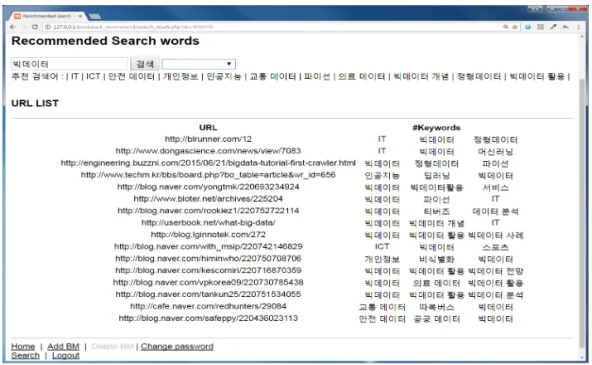Open the dropdown next to the 검색 button
592x365 pixels.
pyautogui.click(x=199, y=64)
